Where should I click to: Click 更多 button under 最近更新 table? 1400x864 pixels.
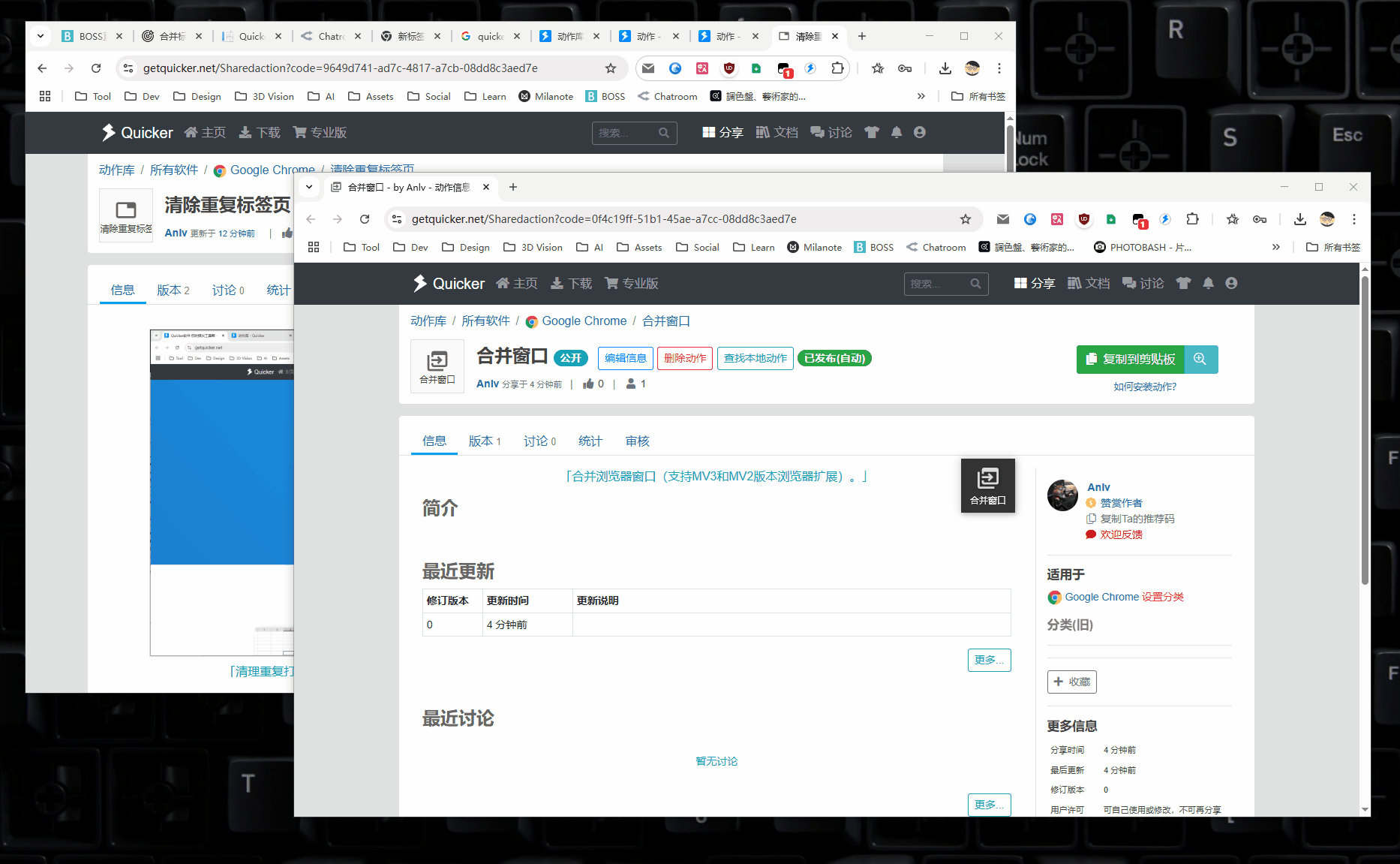click(x=989, y=660)
